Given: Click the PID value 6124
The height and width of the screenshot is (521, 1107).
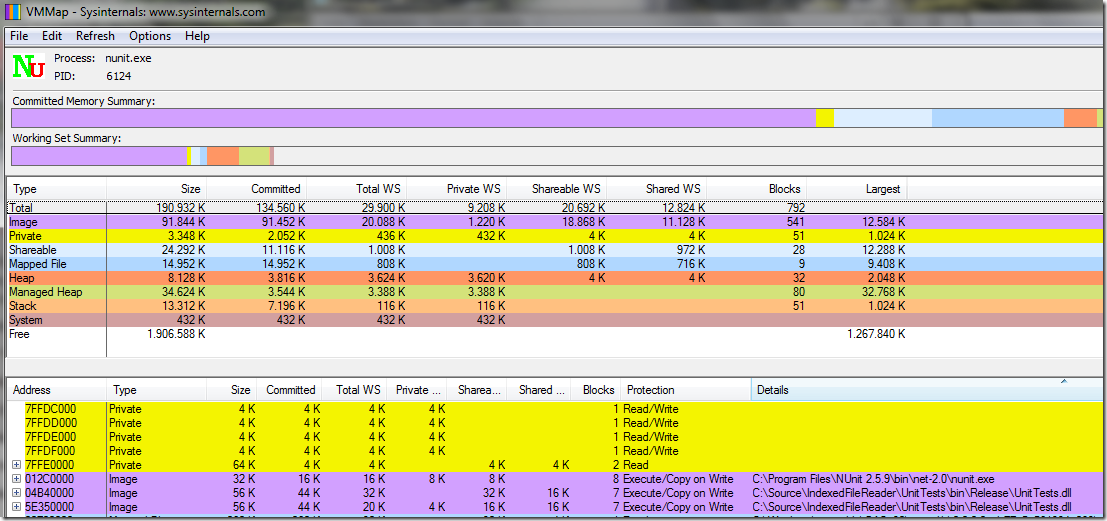Looking at the screenshot, I should pos(119,76).
